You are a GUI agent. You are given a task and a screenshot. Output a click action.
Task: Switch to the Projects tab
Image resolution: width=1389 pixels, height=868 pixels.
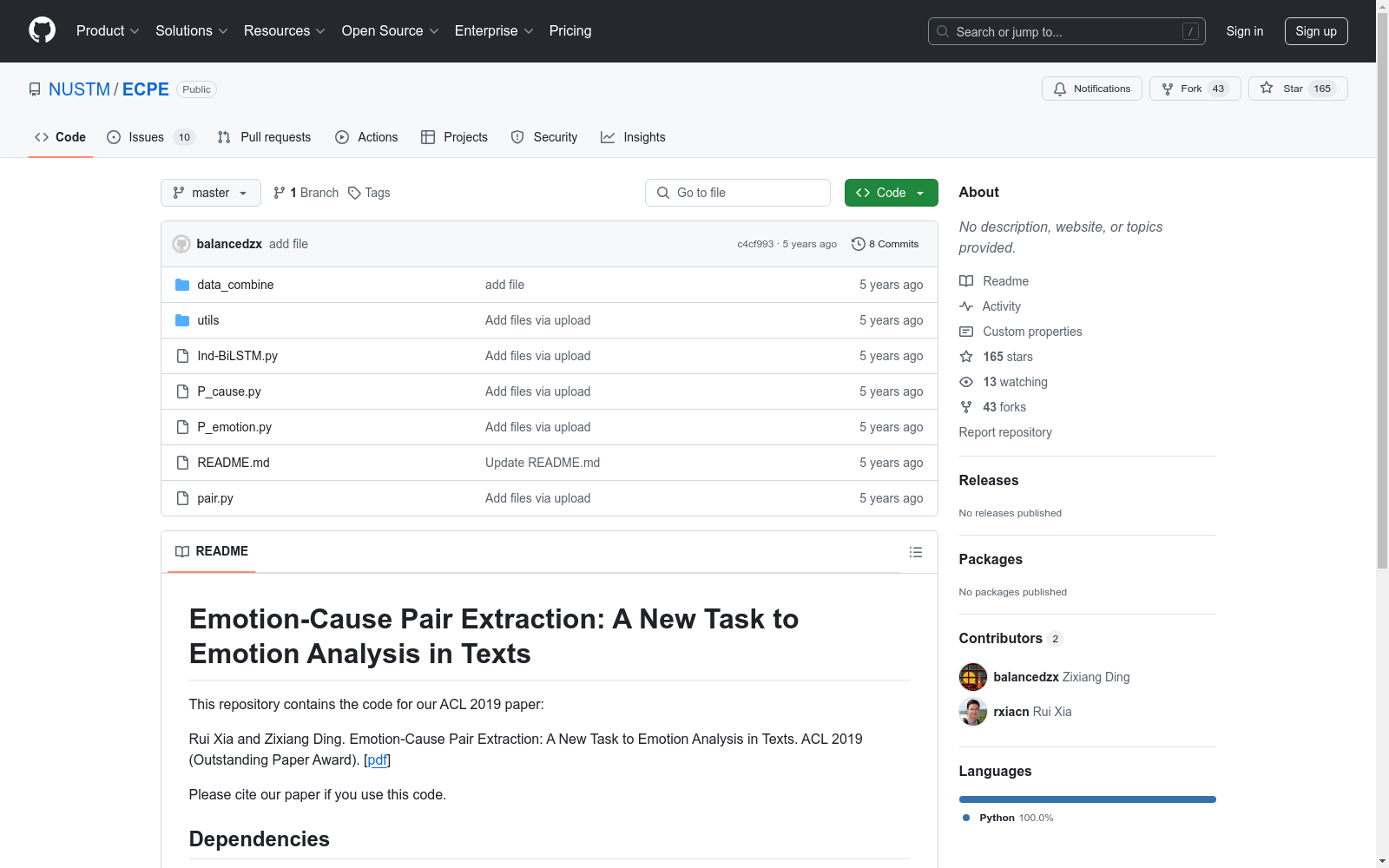[x=454, y=137]
